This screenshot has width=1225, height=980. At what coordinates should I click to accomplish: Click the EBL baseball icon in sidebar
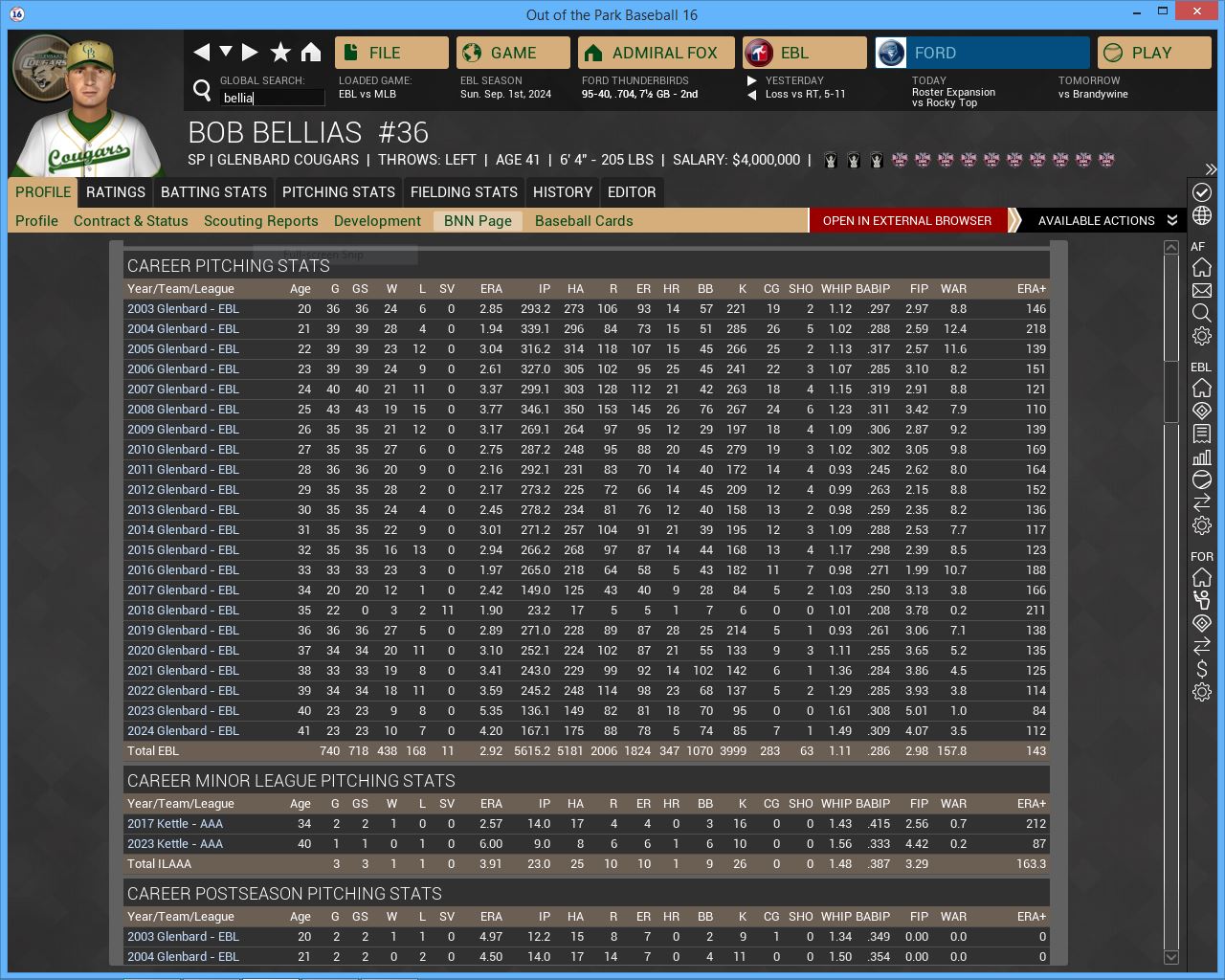(1202, 479)
